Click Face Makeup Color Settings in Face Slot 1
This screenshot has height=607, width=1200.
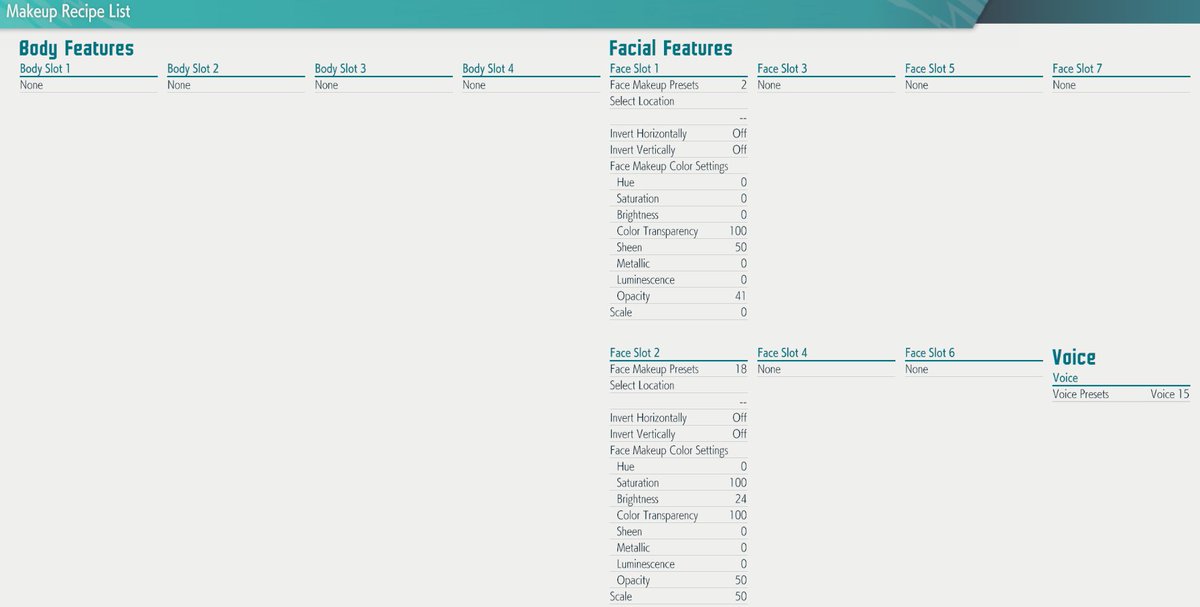[x=669, y=166]
